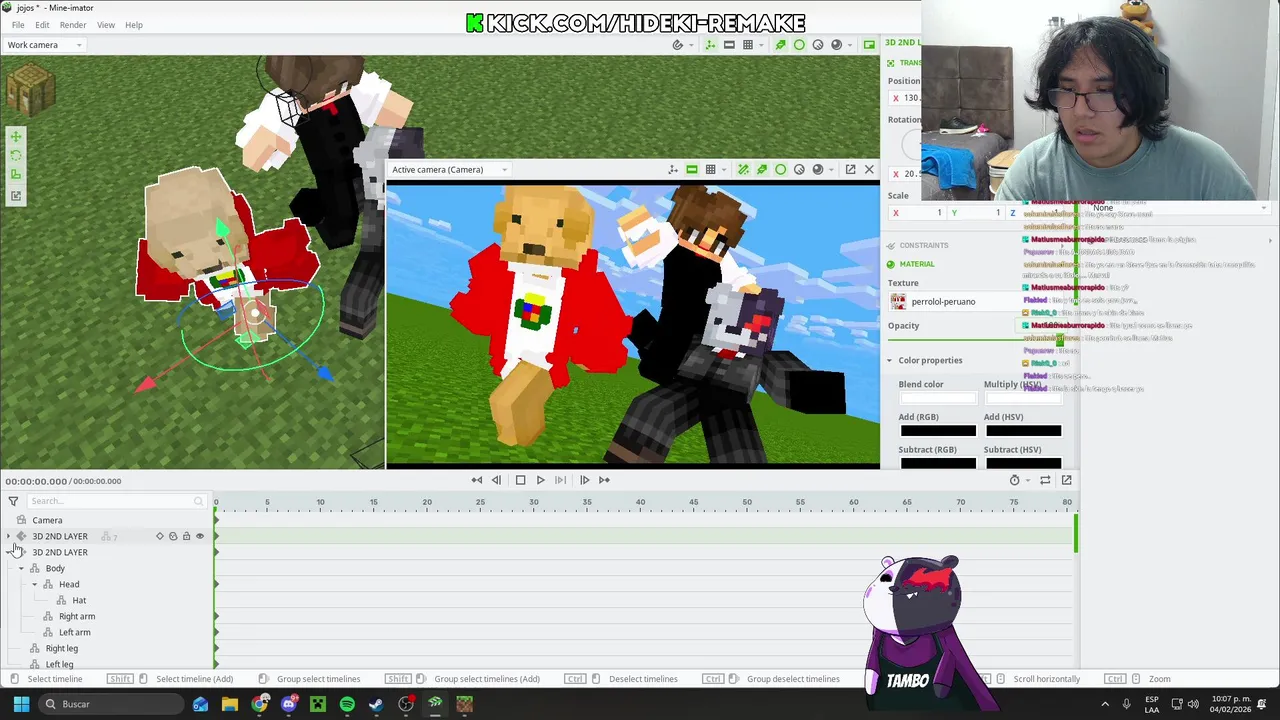Add keyframe diamond on 3D 2ND LAYER row
Viewport: 1280px width, 720px height.
pos(160,537)
